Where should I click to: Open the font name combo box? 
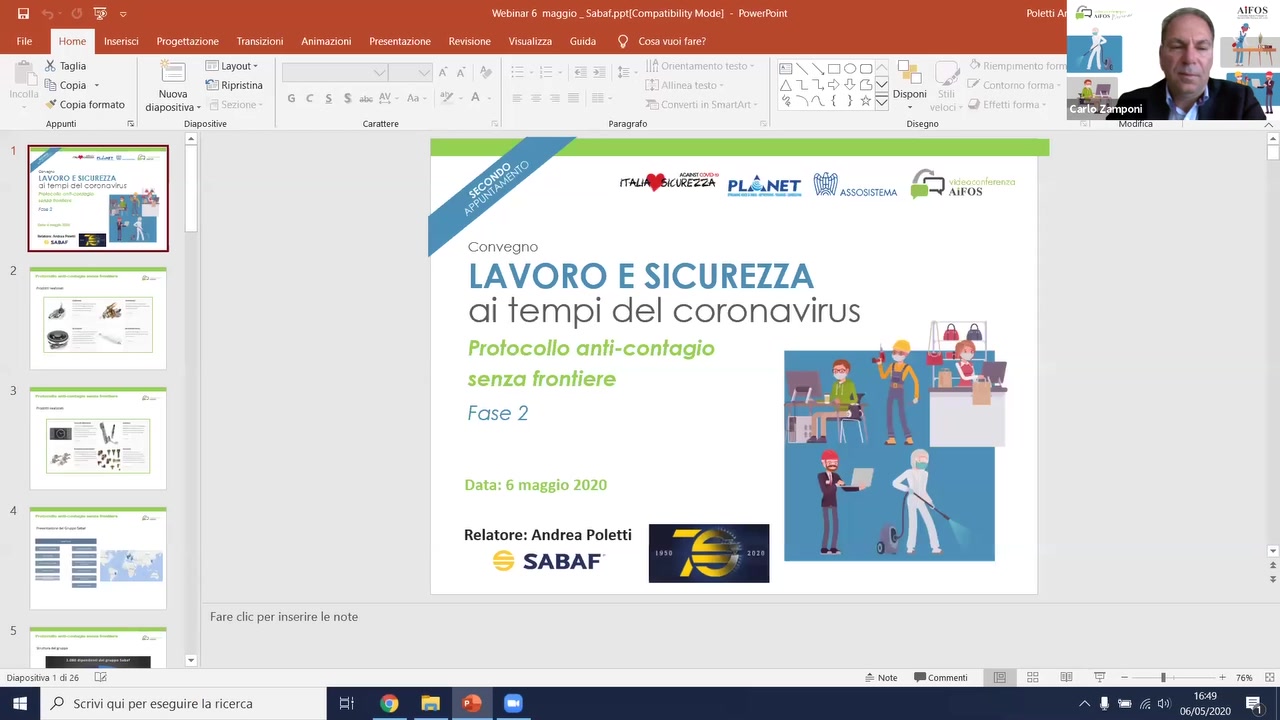click(335, 72)
